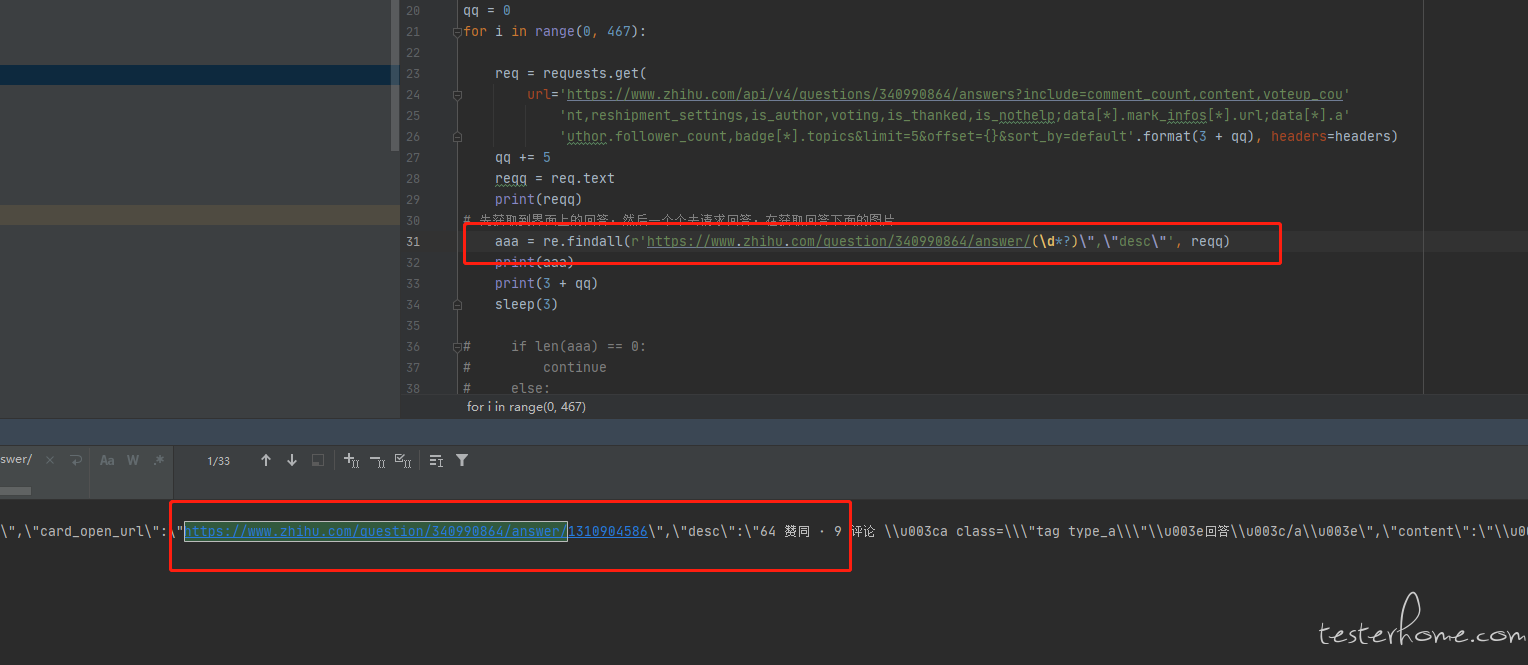Viewport: 1528px width, 665px height.
Task: Click 'headers=headers' argument on line 26
Action: 1331,137
